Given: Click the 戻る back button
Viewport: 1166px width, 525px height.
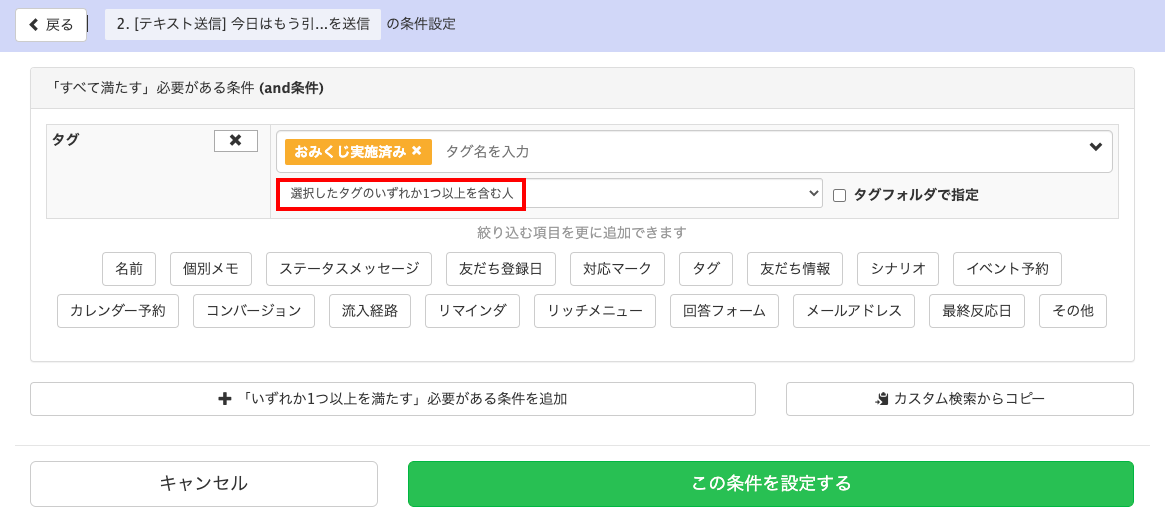Looking at the screenshot, I should click(x=51, y=25).
